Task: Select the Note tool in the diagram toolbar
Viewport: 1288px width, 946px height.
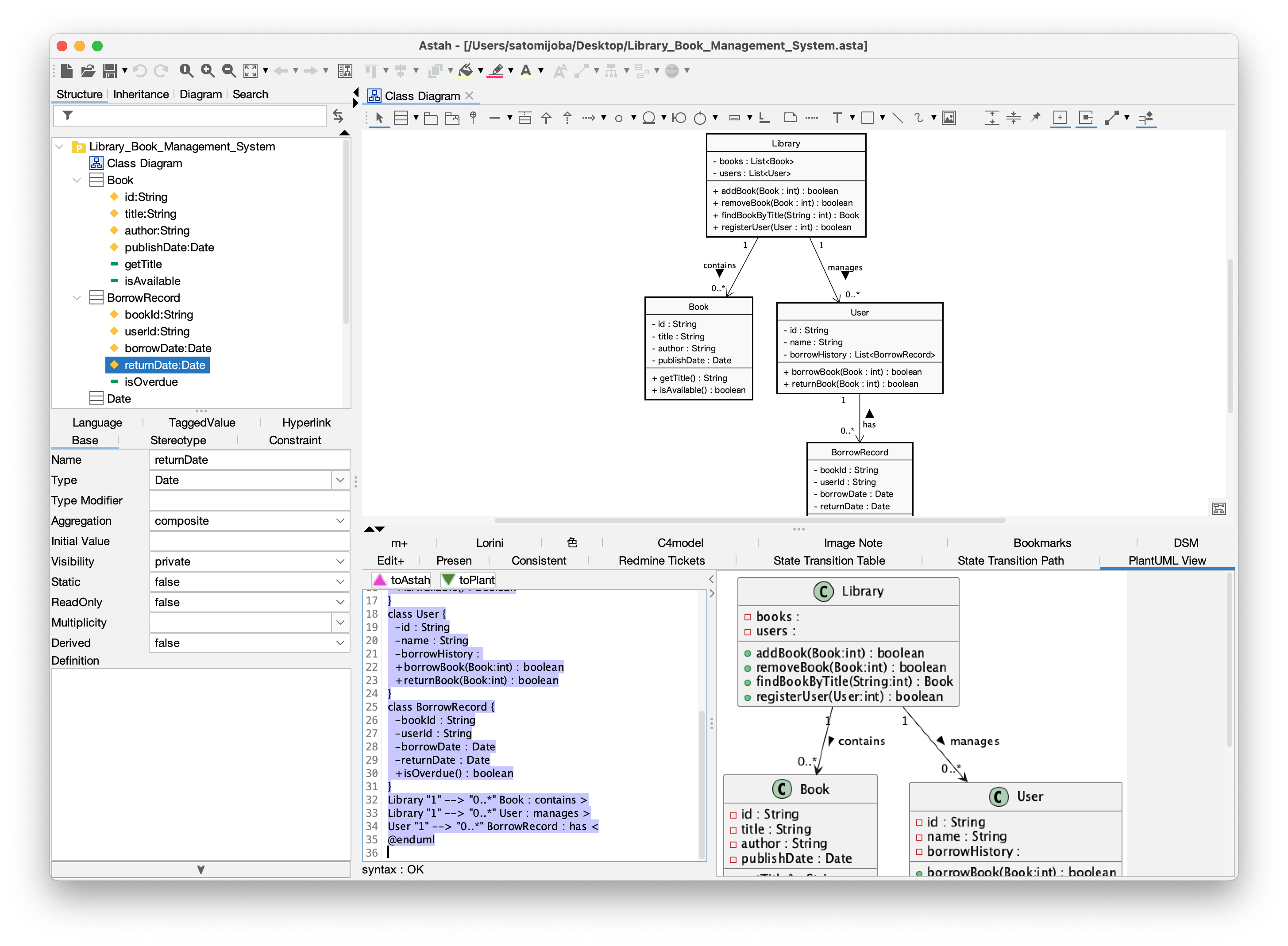Action: point(790,118)
